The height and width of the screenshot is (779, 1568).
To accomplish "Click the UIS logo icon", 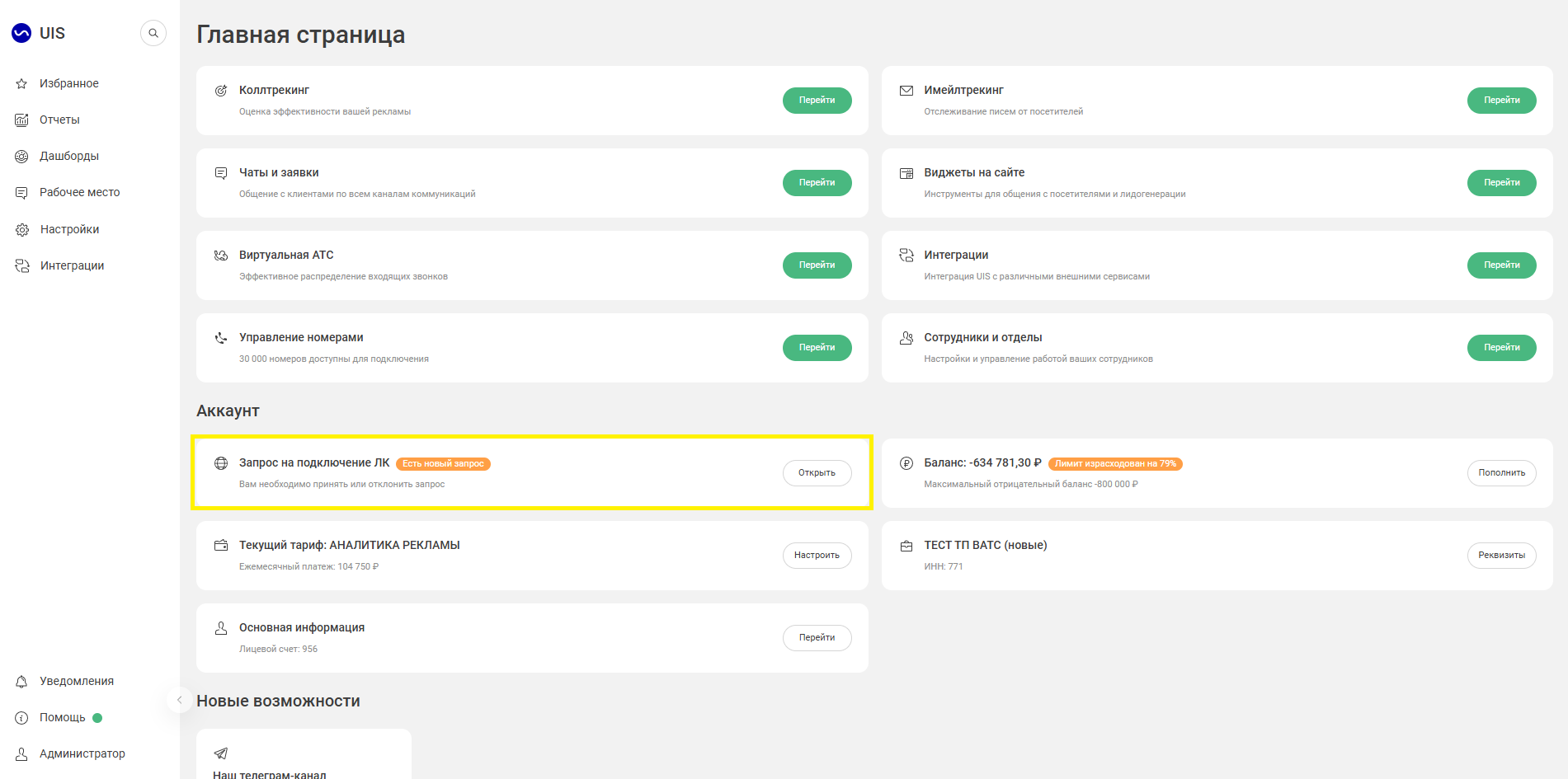I will [x=21, y=33].
